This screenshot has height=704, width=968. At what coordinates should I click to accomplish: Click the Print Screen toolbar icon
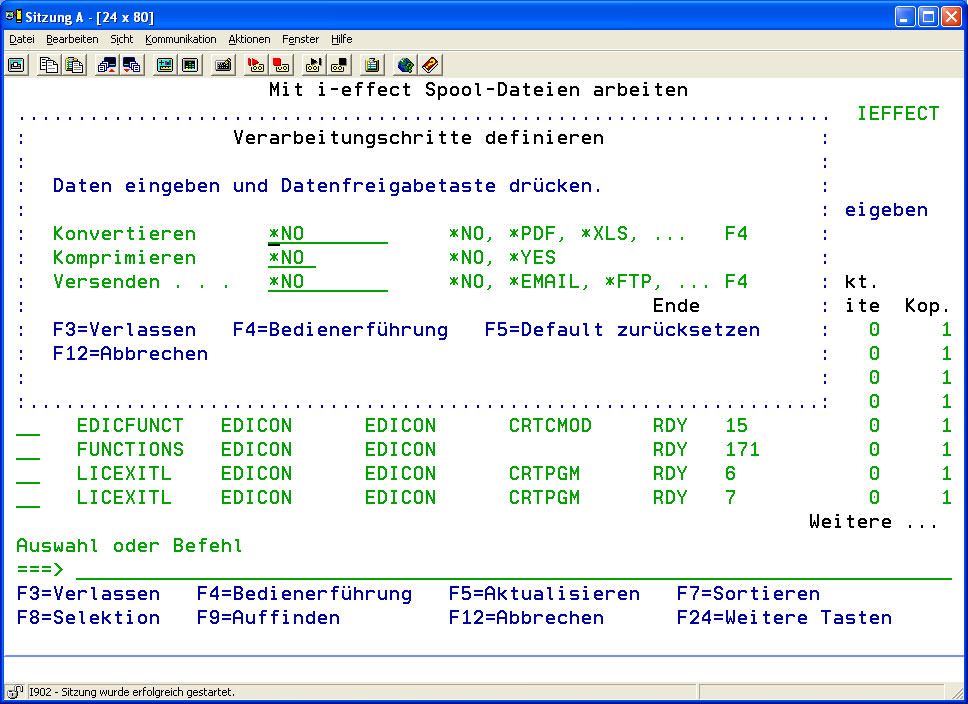[17, 65]
